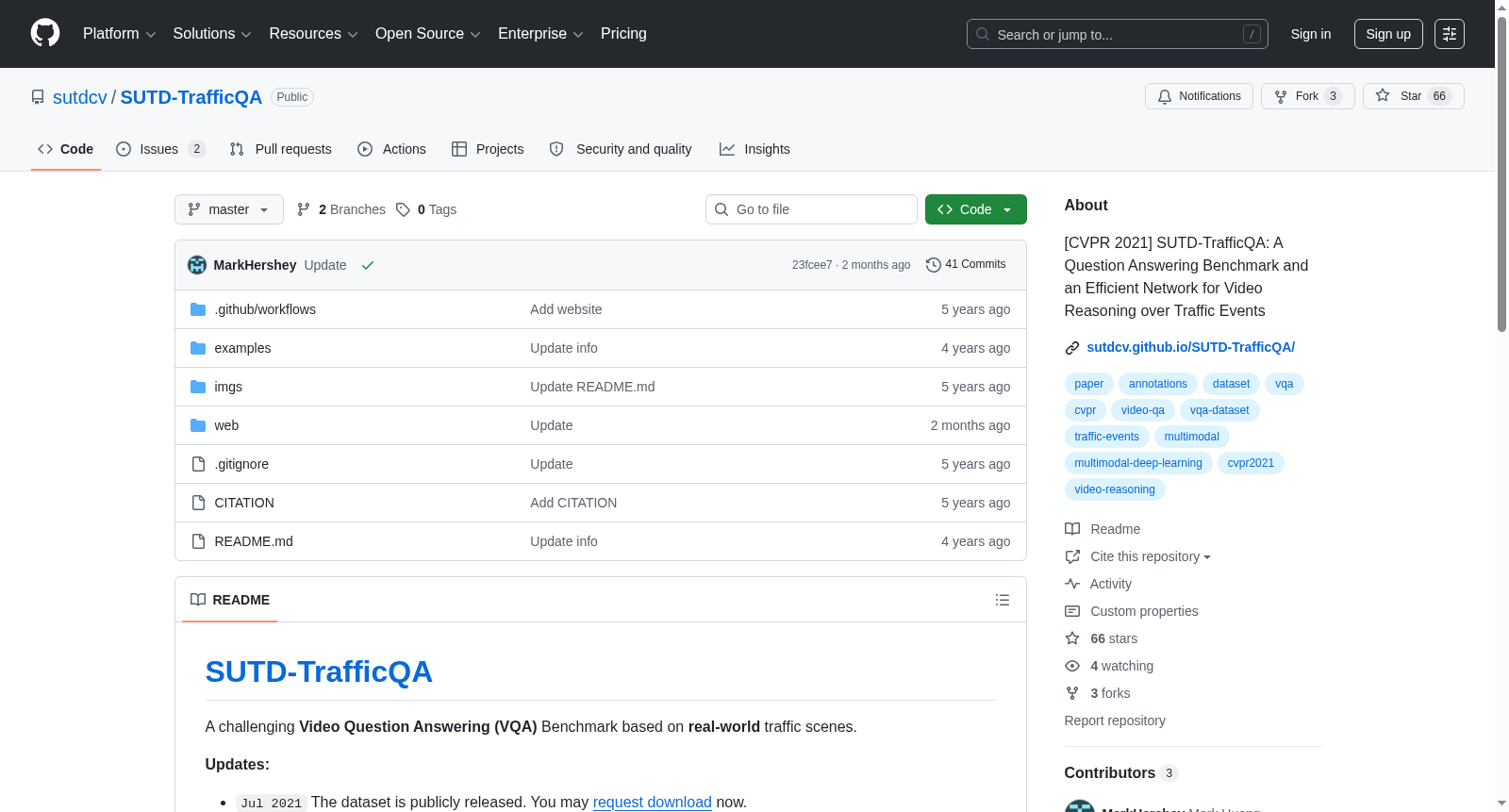Click the Notifications button
This screenshot has height=812, width=1509.
(1199, 96)
